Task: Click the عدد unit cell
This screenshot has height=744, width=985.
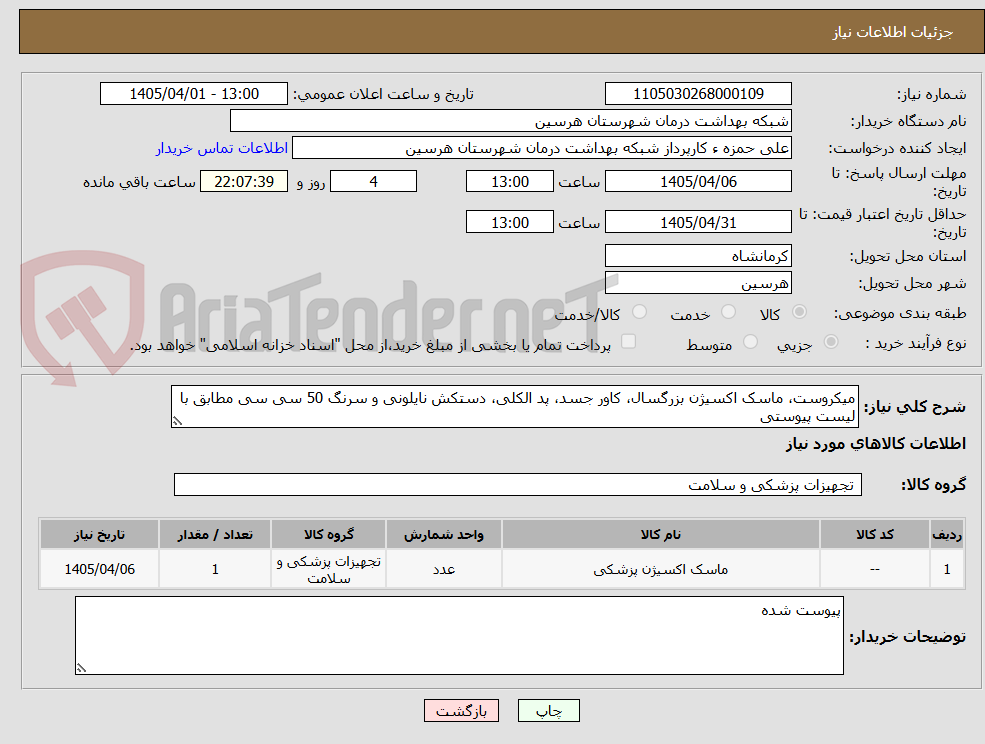Action: pos(444,569)
